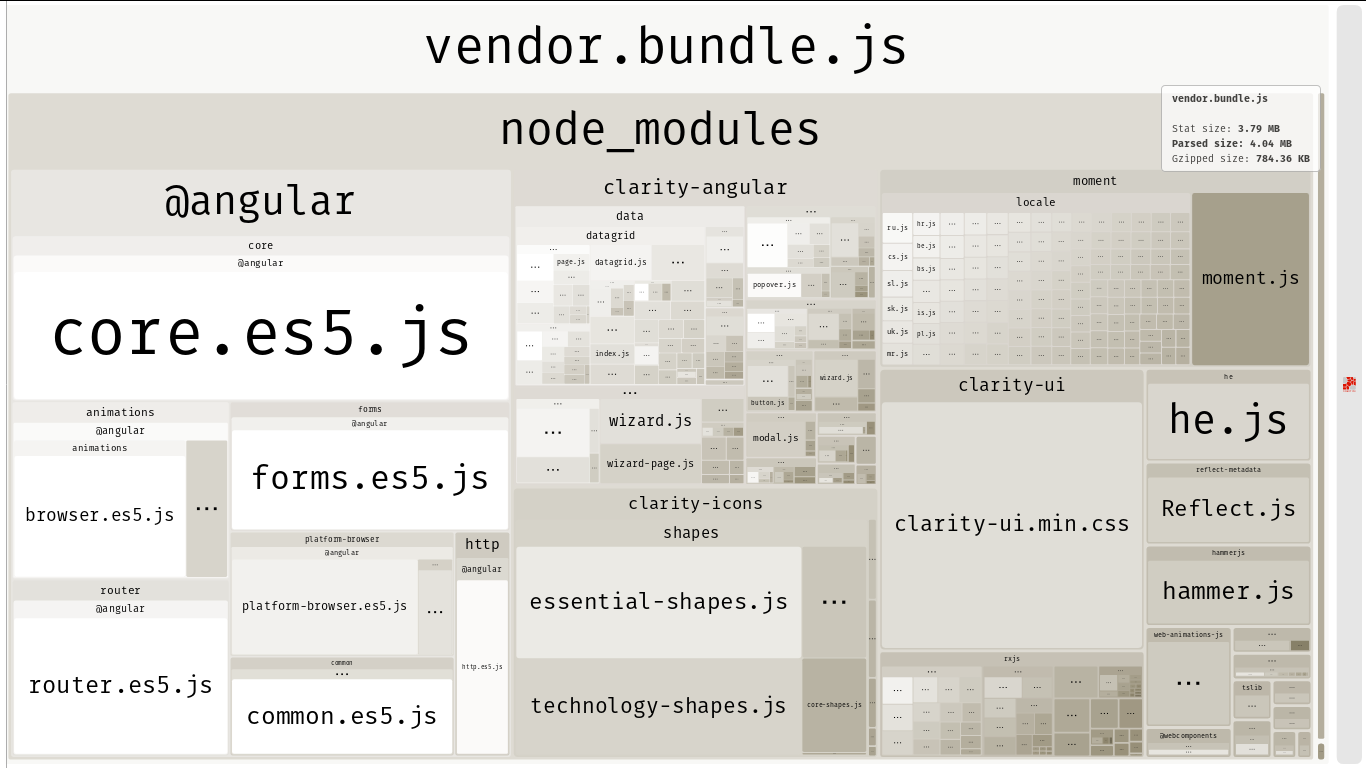Select the bs.js locale file

(926, 269)
